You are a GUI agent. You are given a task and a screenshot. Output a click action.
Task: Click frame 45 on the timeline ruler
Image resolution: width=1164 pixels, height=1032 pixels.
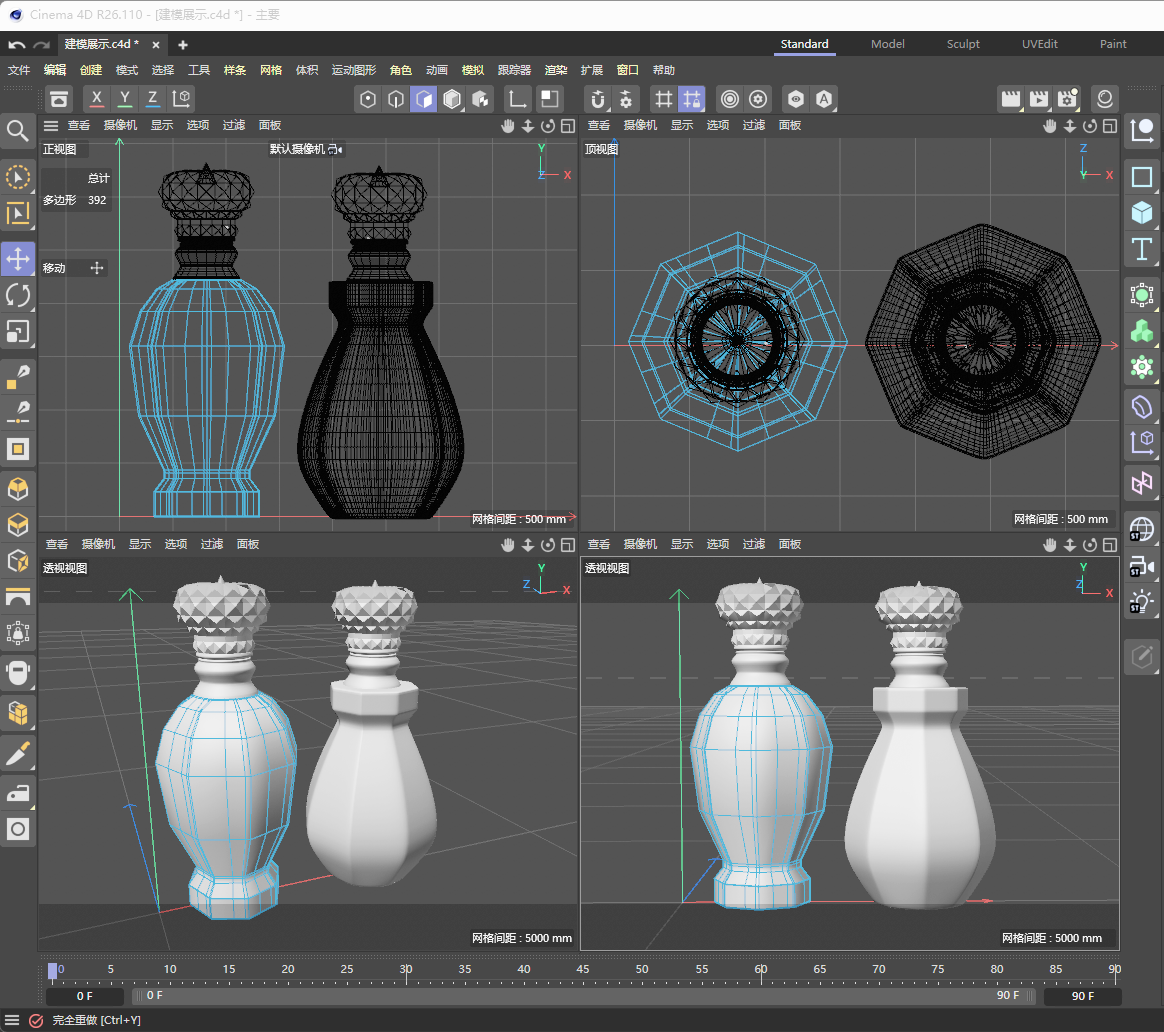click(583, 969)
